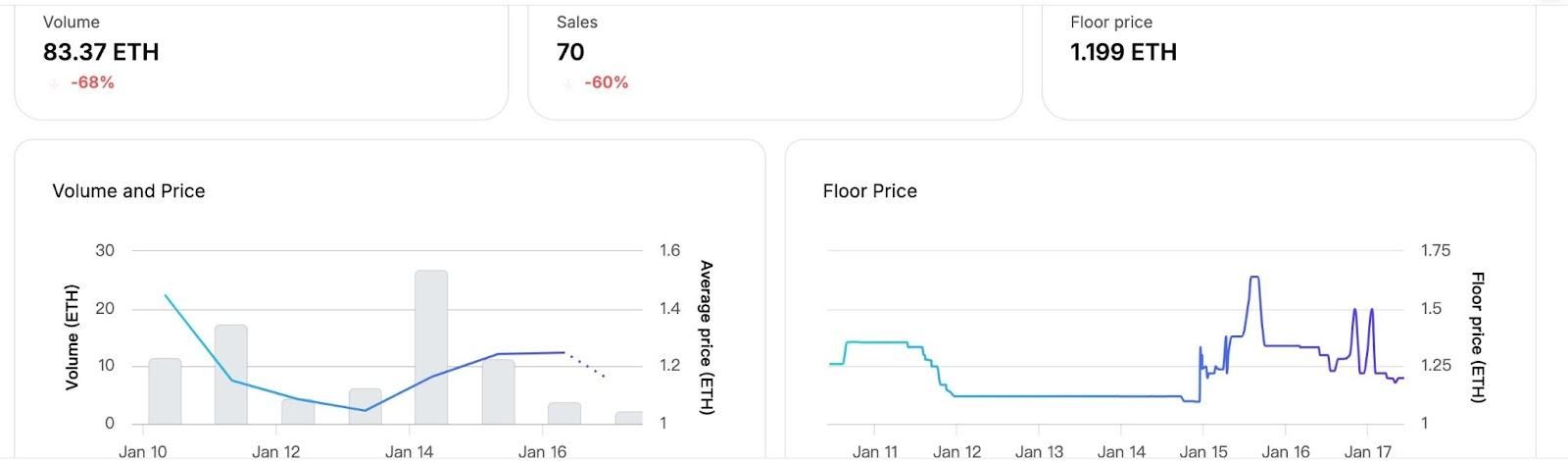This screenshot has width=1568, height=461.
Task: Click the Jan 12 label on Volume chart axis
Action: click(276, 451)
